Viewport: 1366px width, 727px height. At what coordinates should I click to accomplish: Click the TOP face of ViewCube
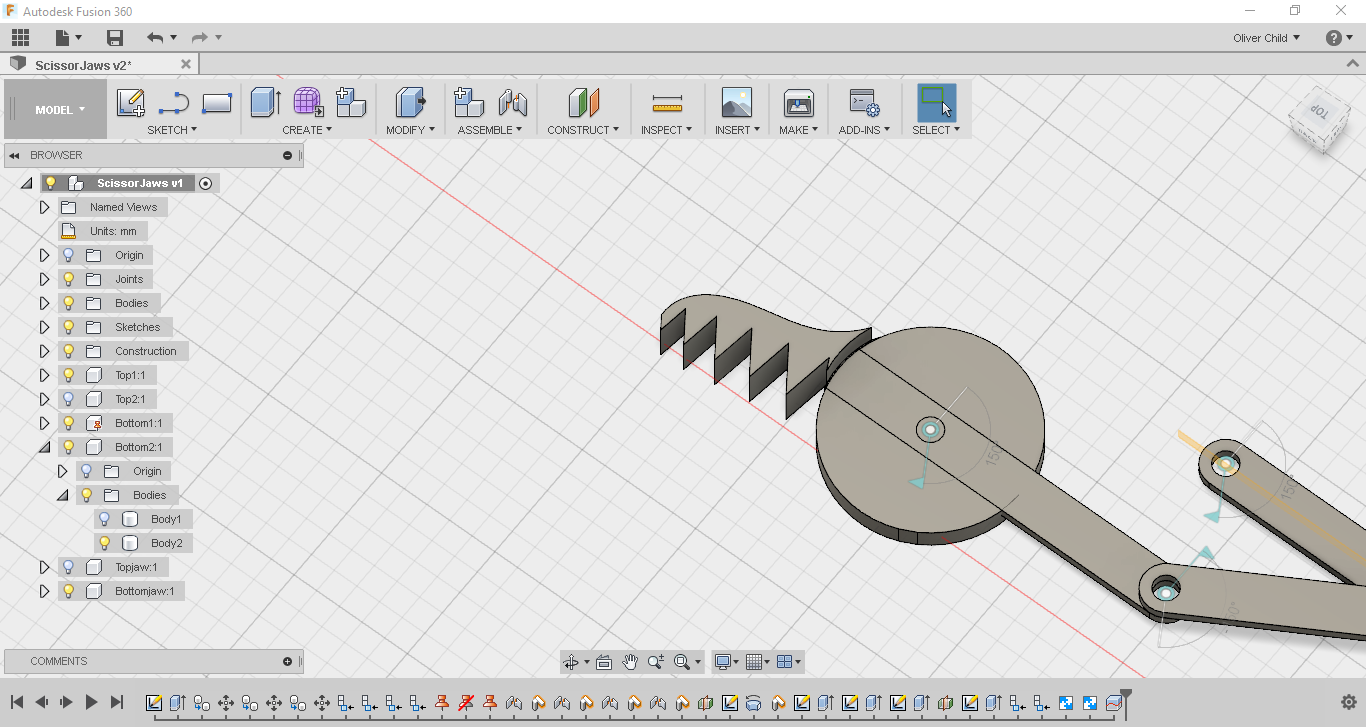(x=1318, y=112)
